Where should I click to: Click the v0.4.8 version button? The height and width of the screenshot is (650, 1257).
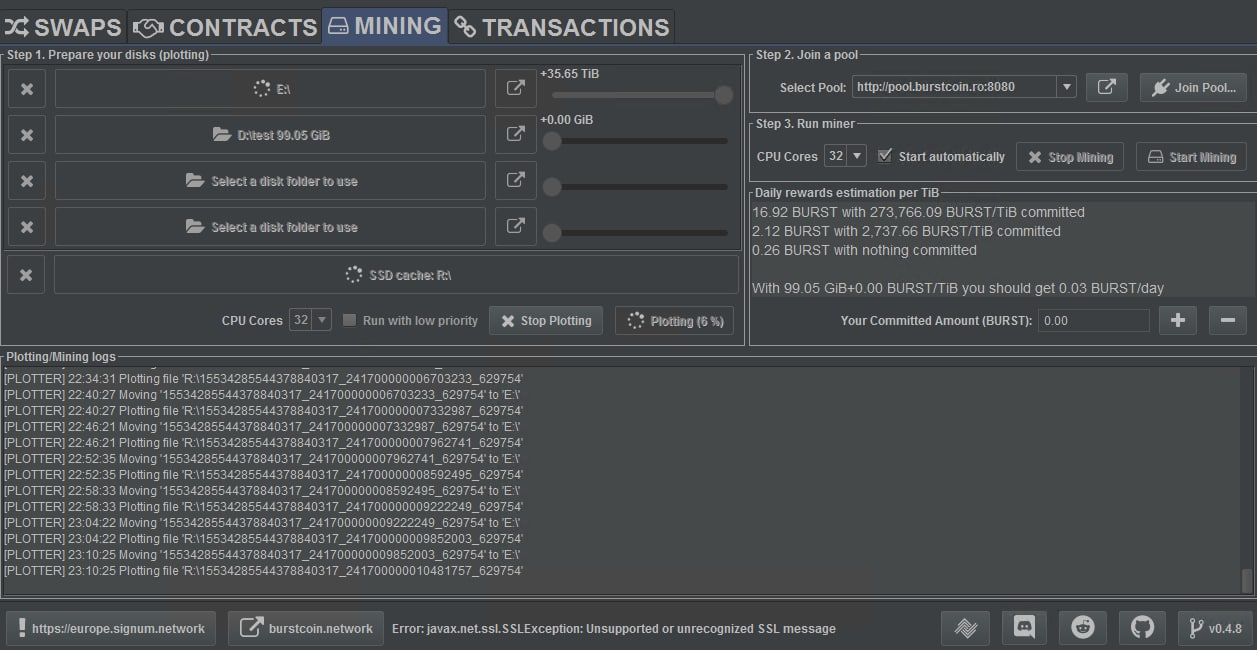point(1213,629)
